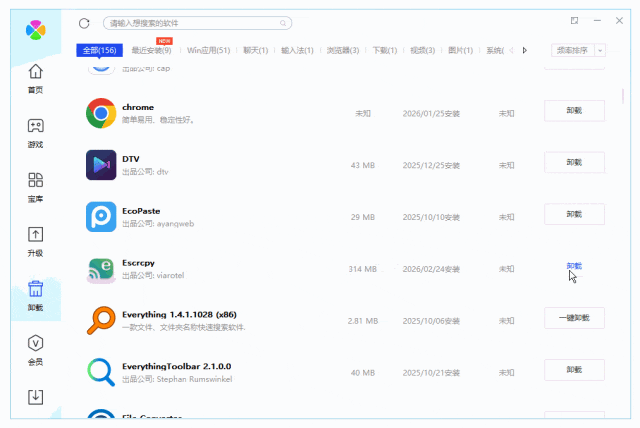This screenshot has width=640, height=428.
Task: Click the 出品公司: viarotel publisher text
Action: click(153, 275)
